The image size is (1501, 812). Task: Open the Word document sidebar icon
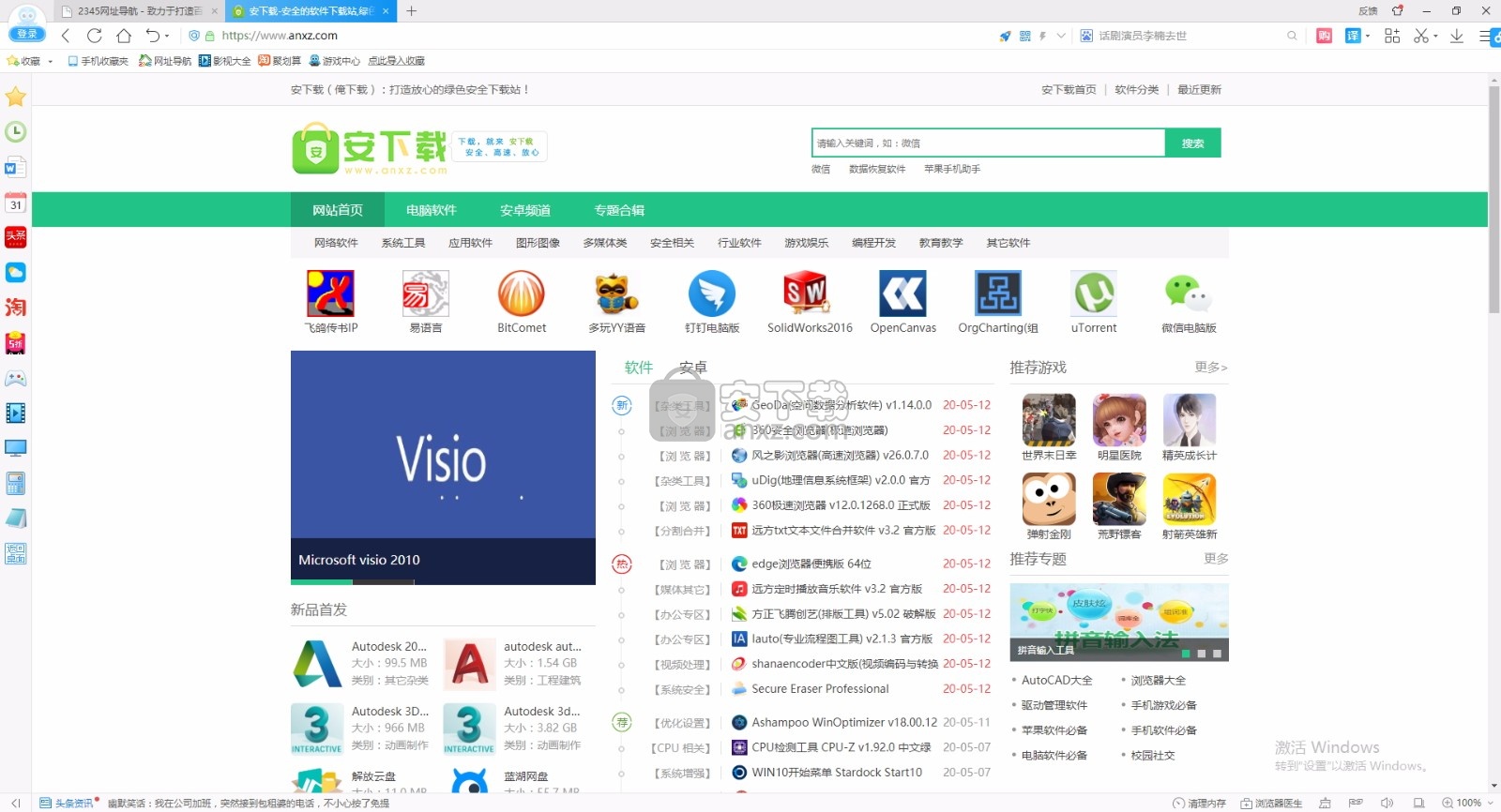click(15, 168)
